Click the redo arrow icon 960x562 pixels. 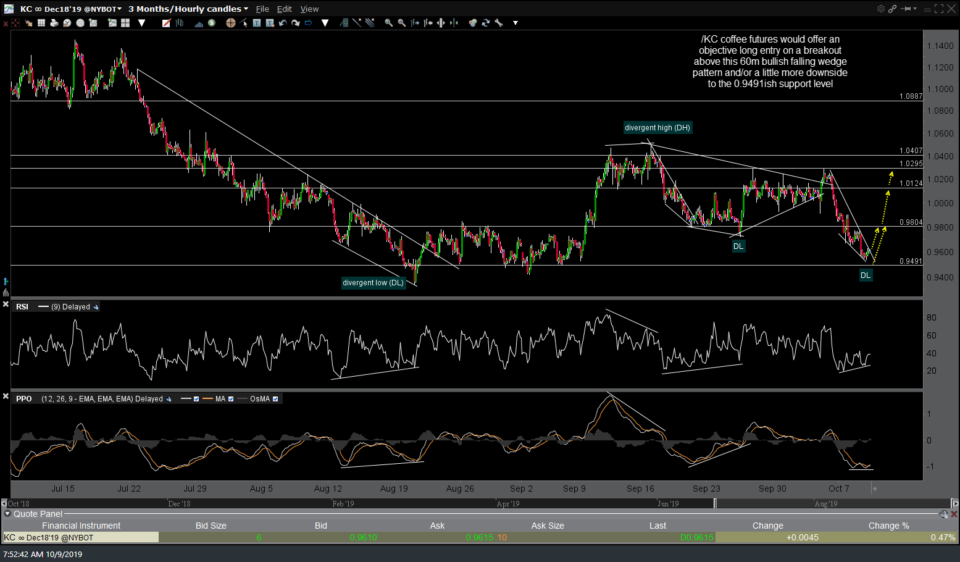coord(295,22)
